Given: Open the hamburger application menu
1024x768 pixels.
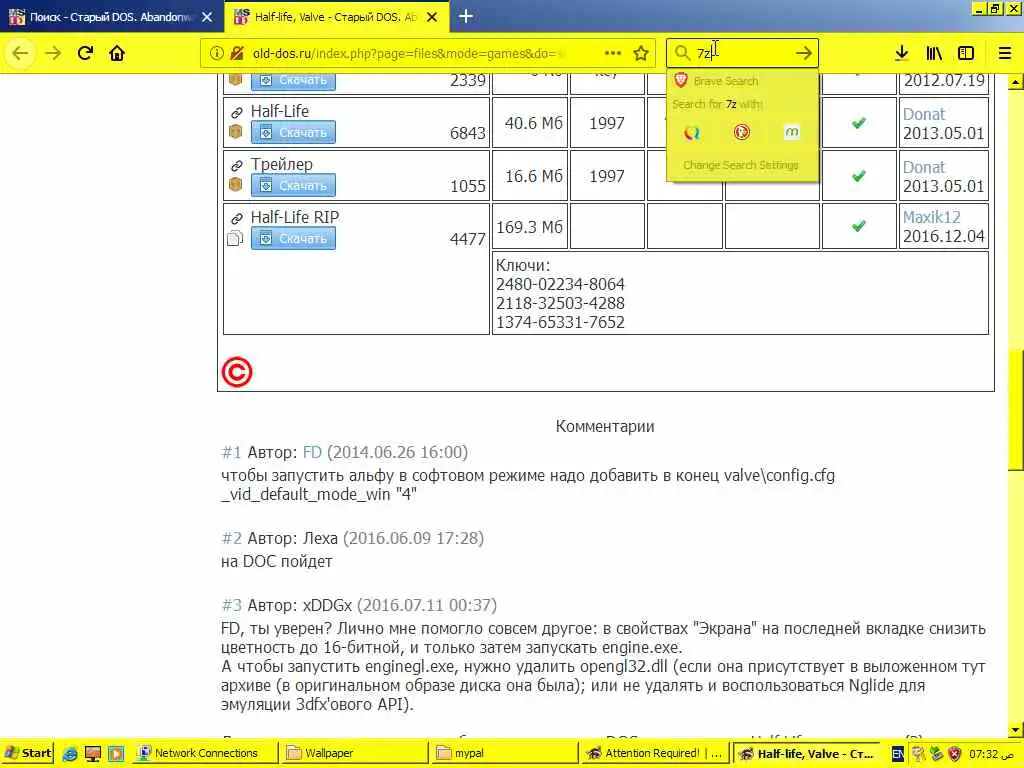Looking at the screenshot, I should (1005, 53).
